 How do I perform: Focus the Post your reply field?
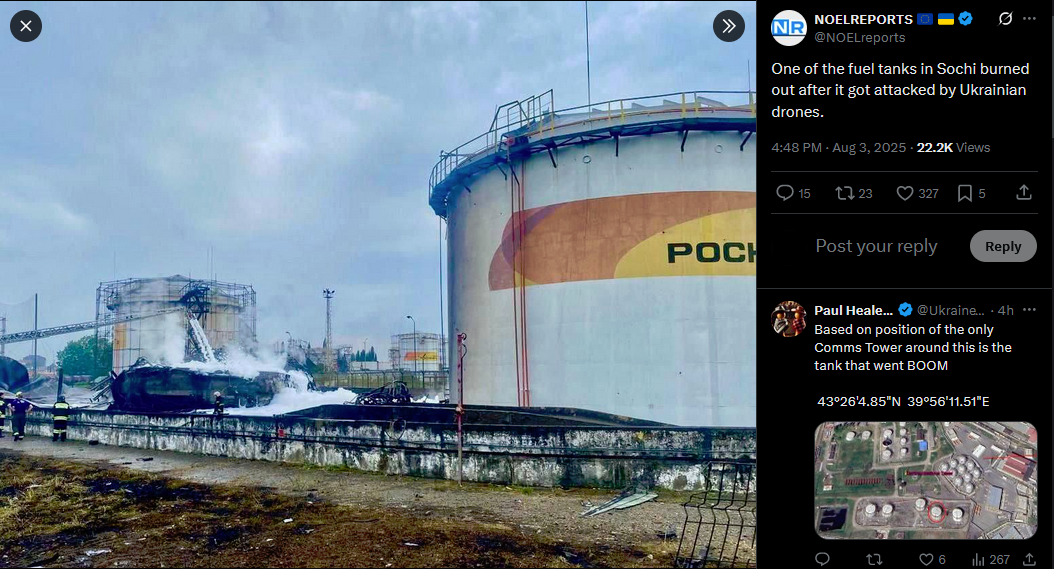click(x=876, y=246)
